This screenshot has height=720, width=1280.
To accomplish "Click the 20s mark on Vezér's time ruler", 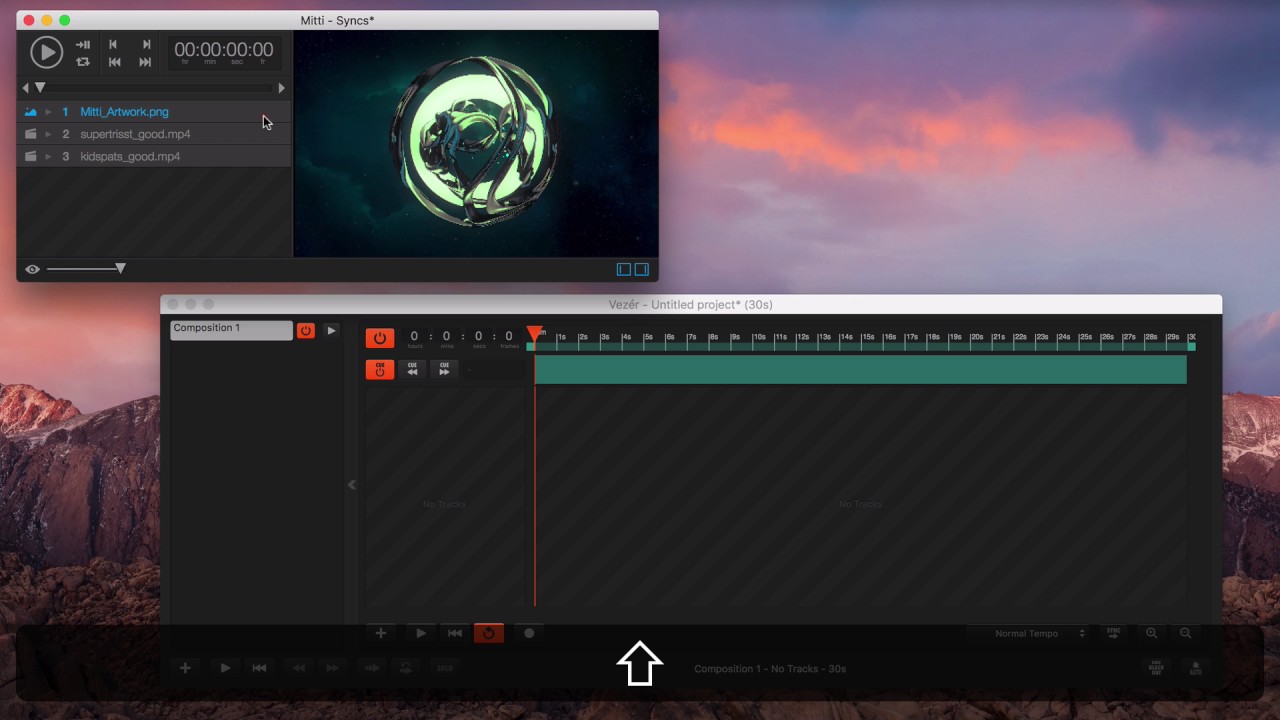I will (975, 338).
